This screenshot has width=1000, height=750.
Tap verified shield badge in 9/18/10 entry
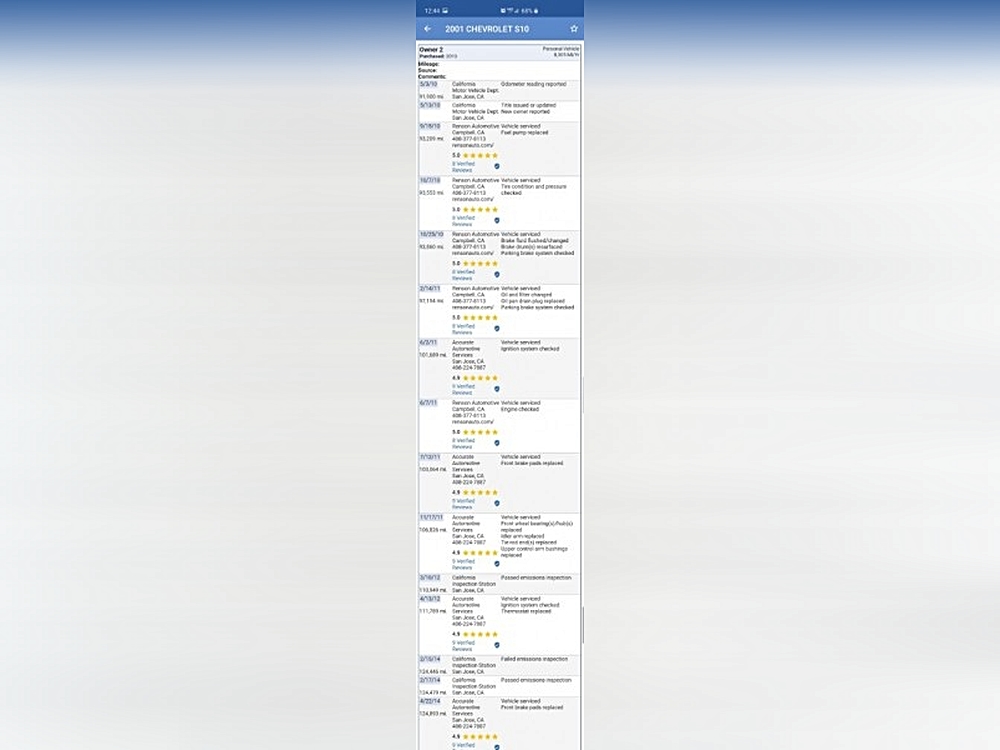click(x=497, y=166)
